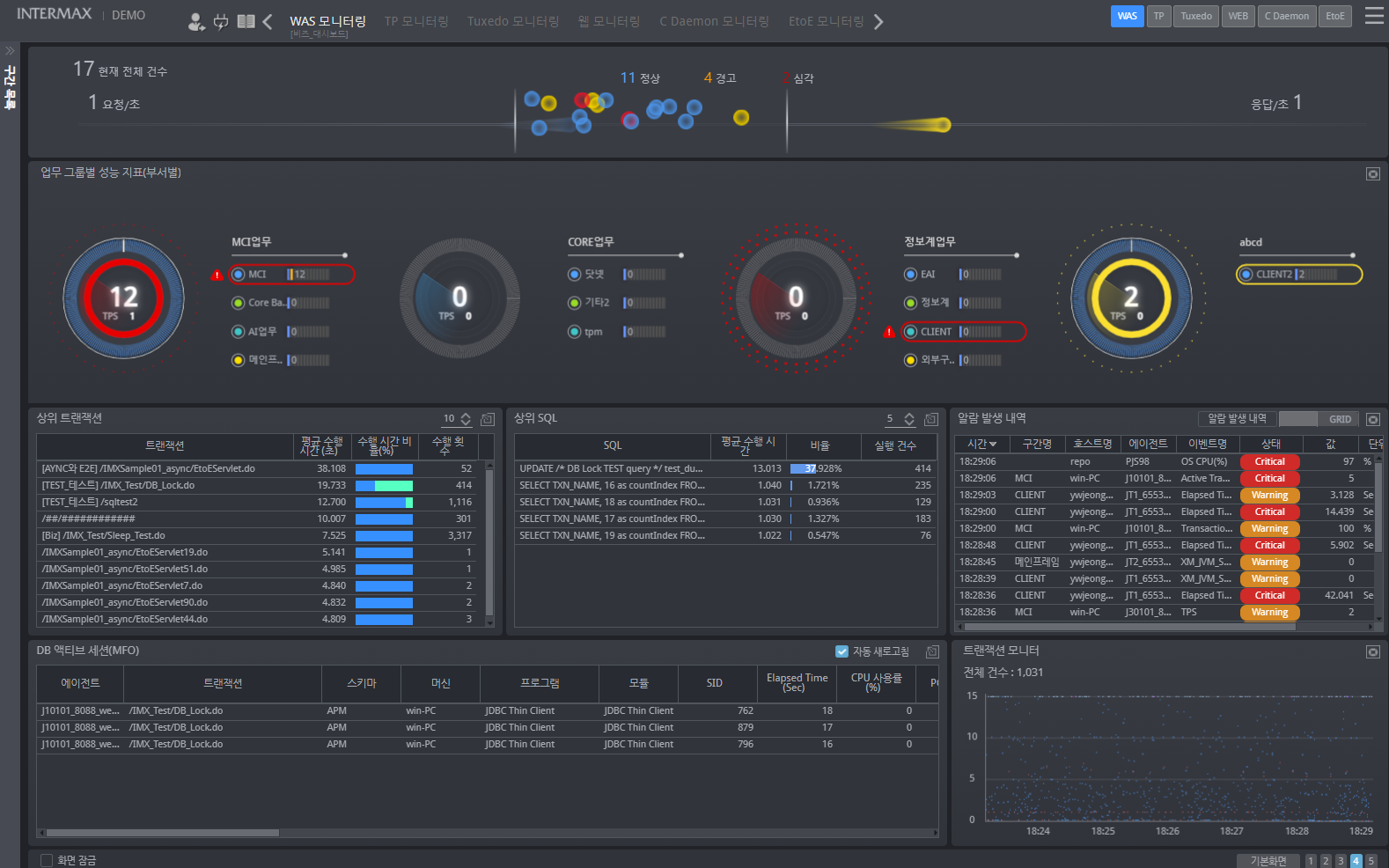
Task: Check the 화면 잠금 checkbox
Action: [x=47, y=860]
